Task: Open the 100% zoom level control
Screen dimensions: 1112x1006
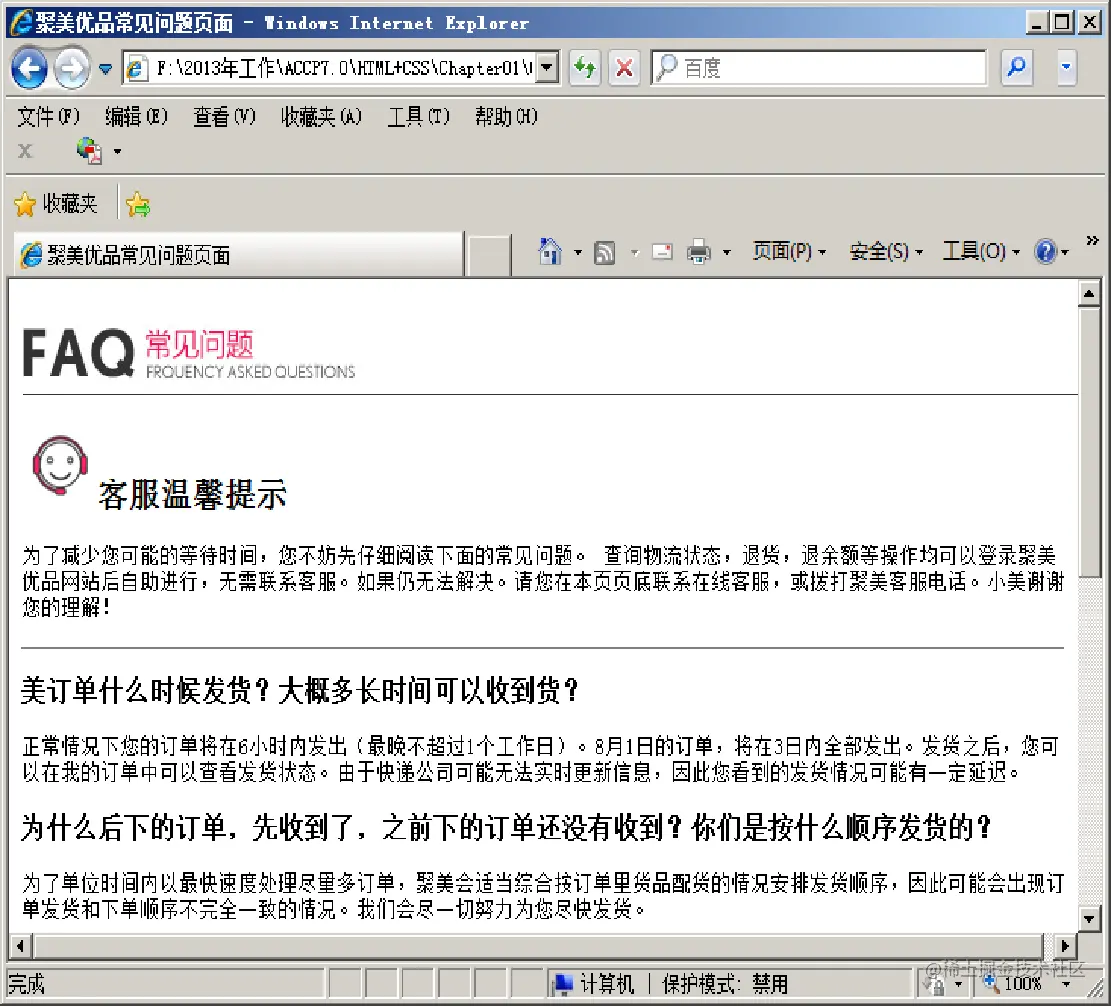Action: point(1012,984)
